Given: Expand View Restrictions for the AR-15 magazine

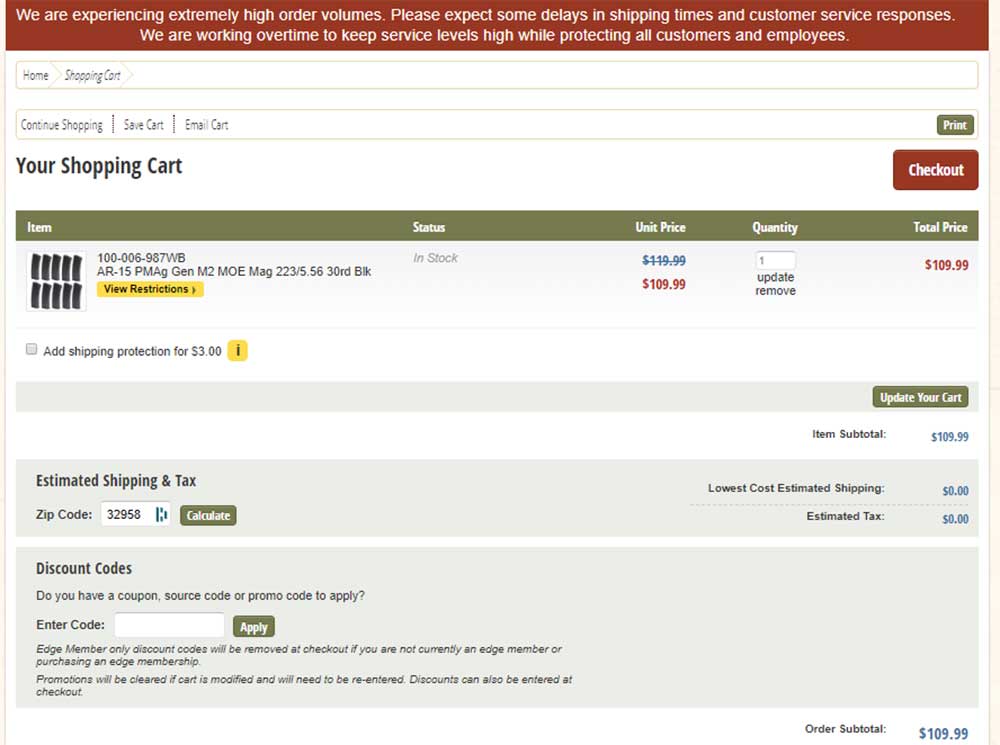Looking at the screenshot, I should [x=150, y=289].
